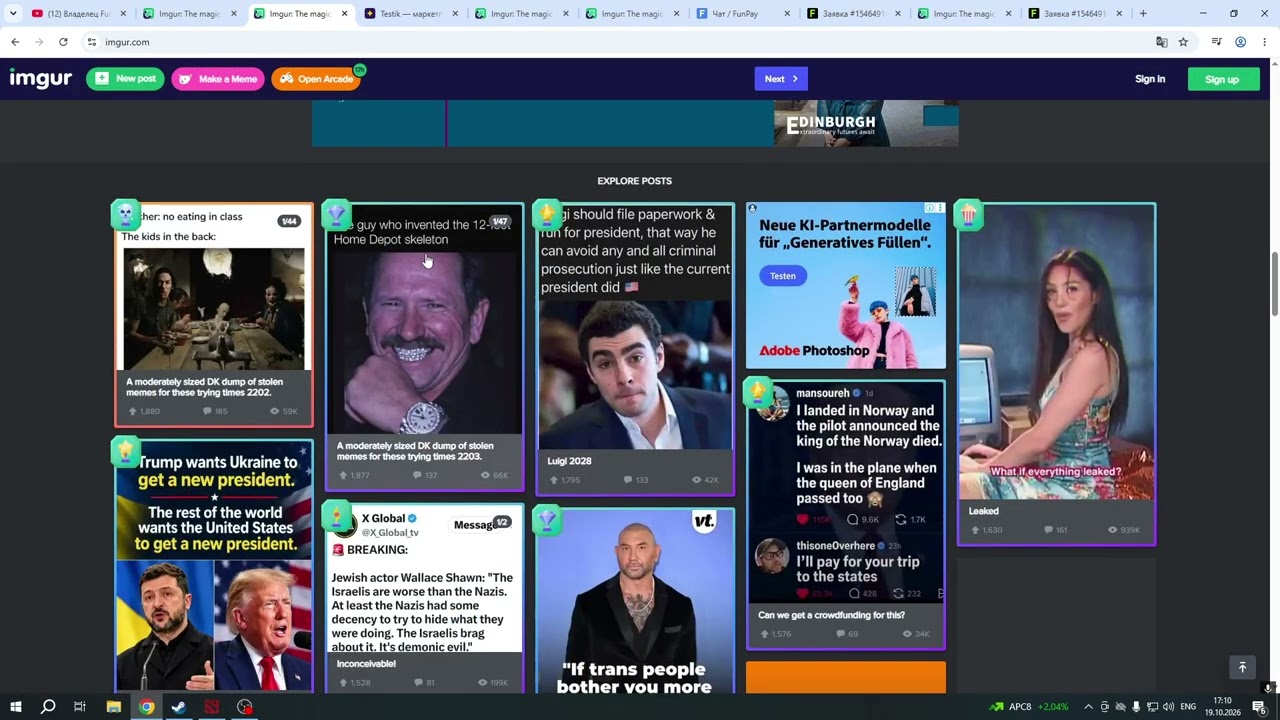The height and width of the screenshot is (720, 1280).
Task: Click the page vertical scrollbar thumb
Action: (x=1274, y=285)
